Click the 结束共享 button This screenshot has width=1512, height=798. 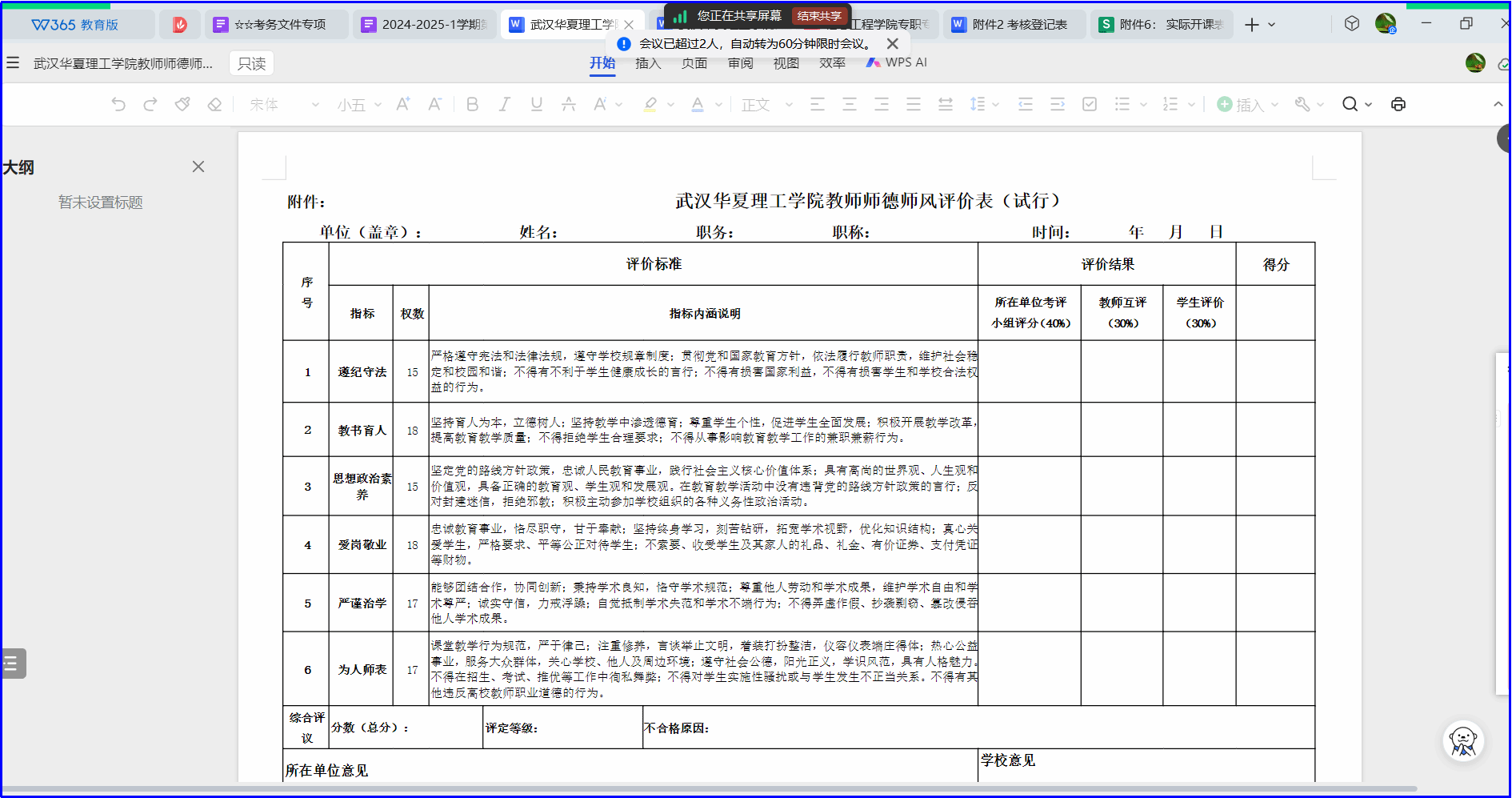click(x=819, y=16)
